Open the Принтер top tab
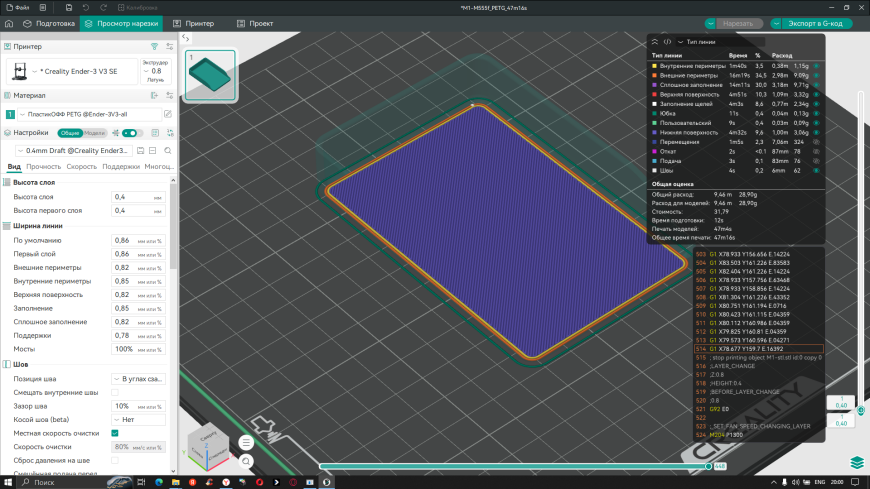This screenshot has height=489, width=870. (194, 23)
